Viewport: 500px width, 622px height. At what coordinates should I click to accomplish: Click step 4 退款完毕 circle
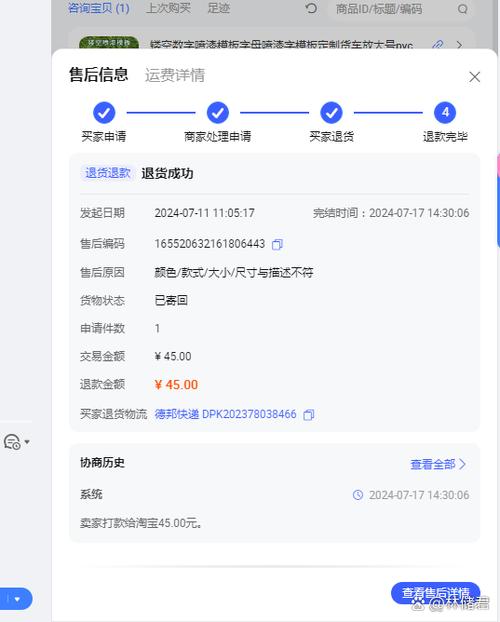click(445, 113)
